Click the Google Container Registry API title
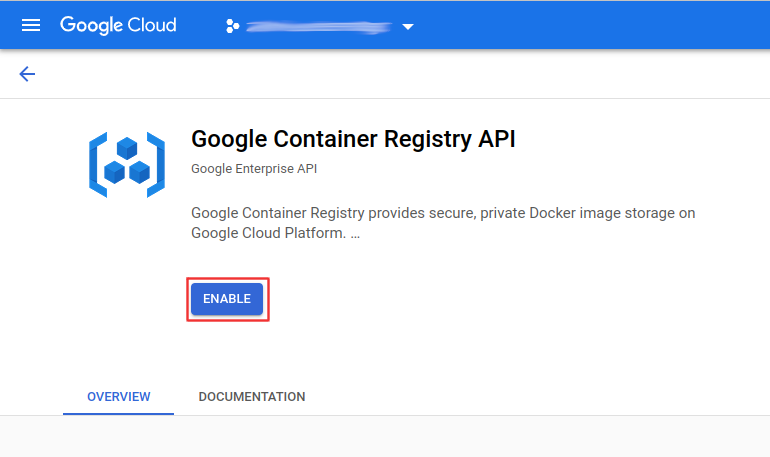This screenshot has width=770, height=457. pyautogui.click(x=353, y=139)
